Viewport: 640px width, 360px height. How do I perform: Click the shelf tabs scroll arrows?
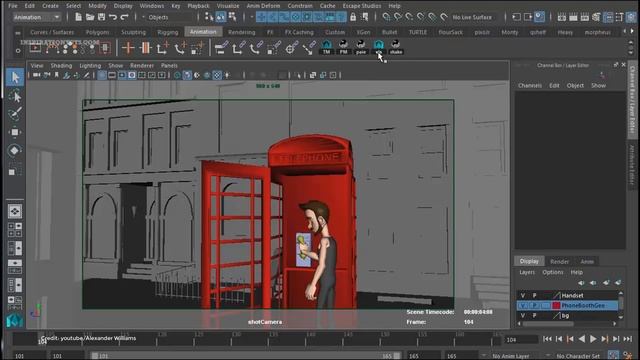coord(629,31)
